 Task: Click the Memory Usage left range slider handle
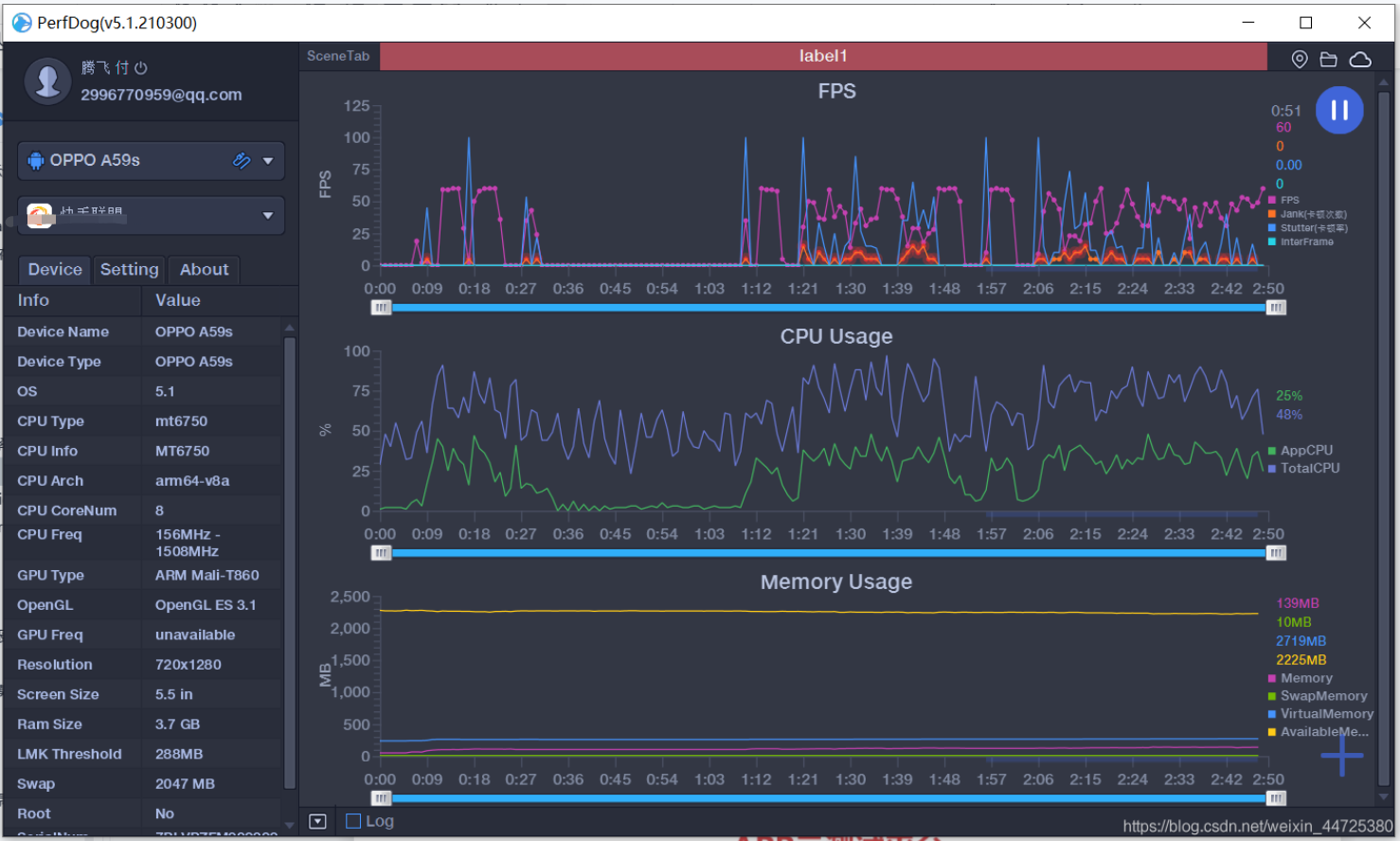tap(381, 797)
